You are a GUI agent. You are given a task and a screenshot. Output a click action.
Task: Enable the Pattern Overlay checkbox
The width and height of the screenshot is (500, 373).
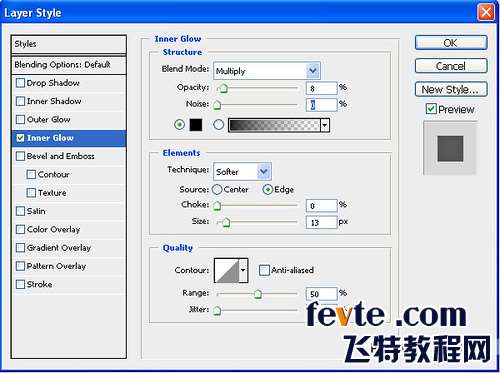click(x=20, y=266)
